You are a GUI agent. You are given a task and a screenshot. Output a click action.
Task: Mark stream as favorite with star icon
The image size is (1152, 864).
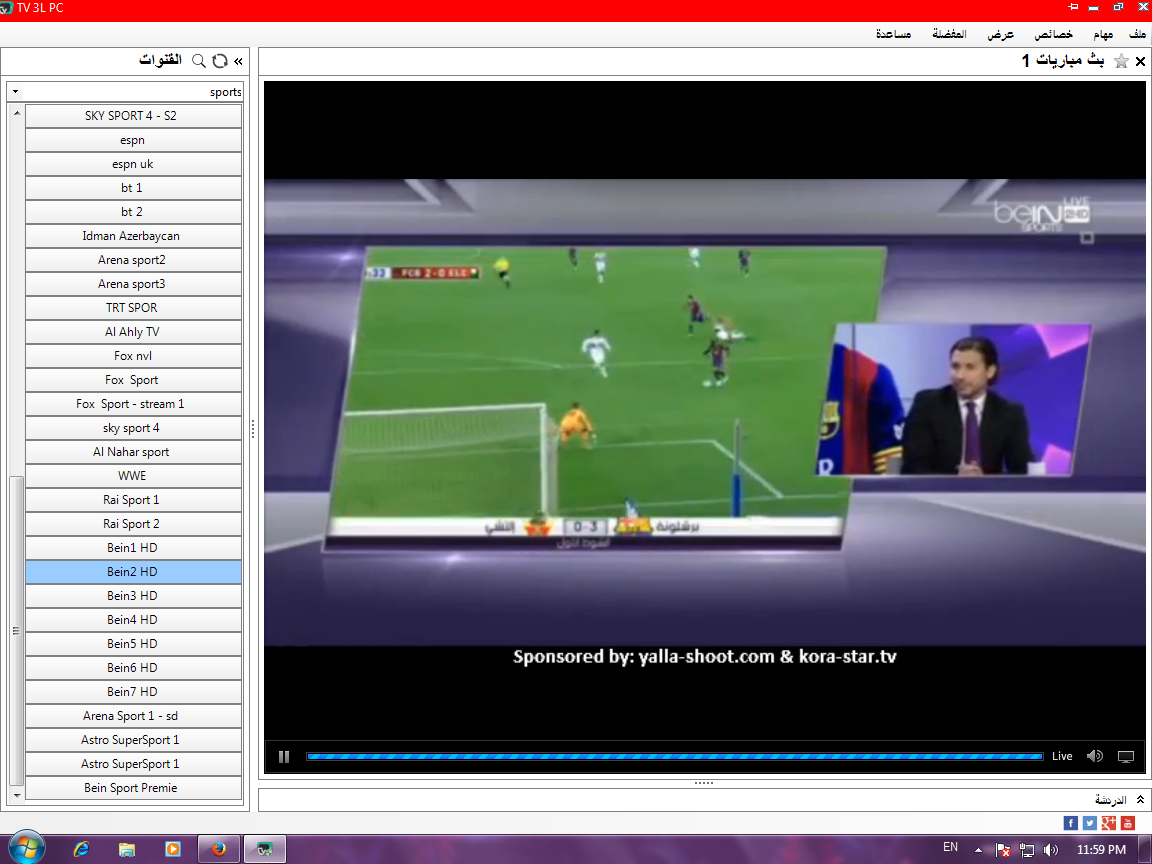point(1121,61)
